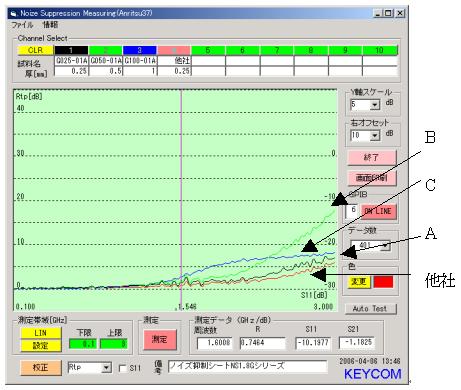Screen dimensions: 461x390
Task: Toggle the S11 checkbox
Action: tap(123, 368)
